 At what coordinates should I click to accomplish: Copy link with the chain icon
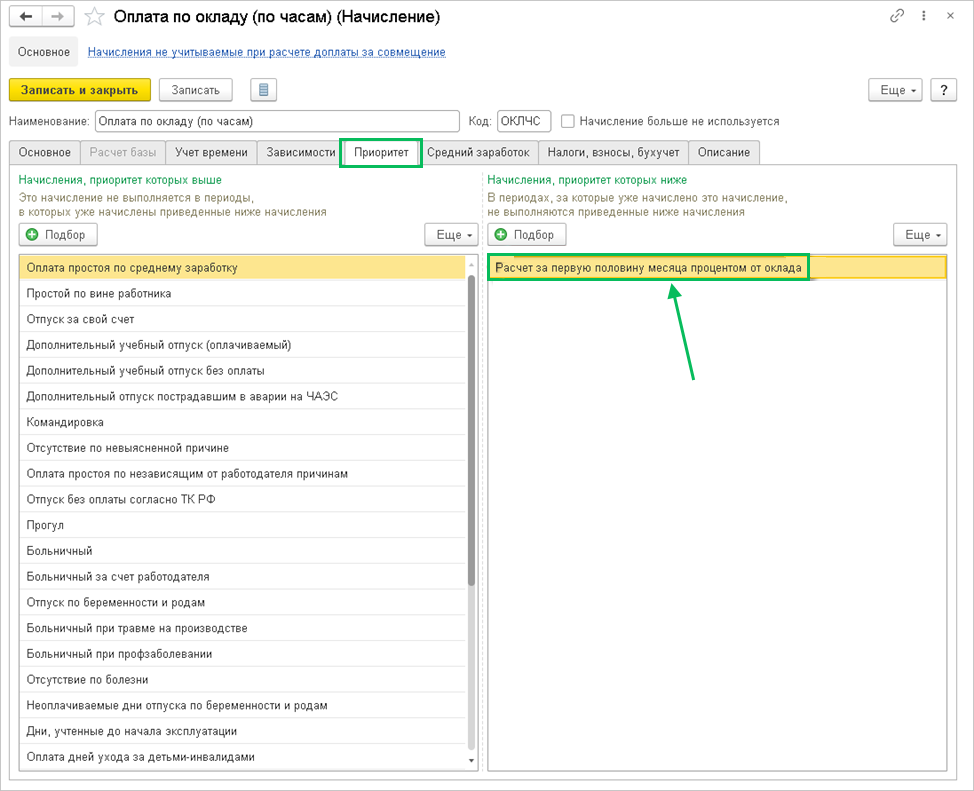896,16
